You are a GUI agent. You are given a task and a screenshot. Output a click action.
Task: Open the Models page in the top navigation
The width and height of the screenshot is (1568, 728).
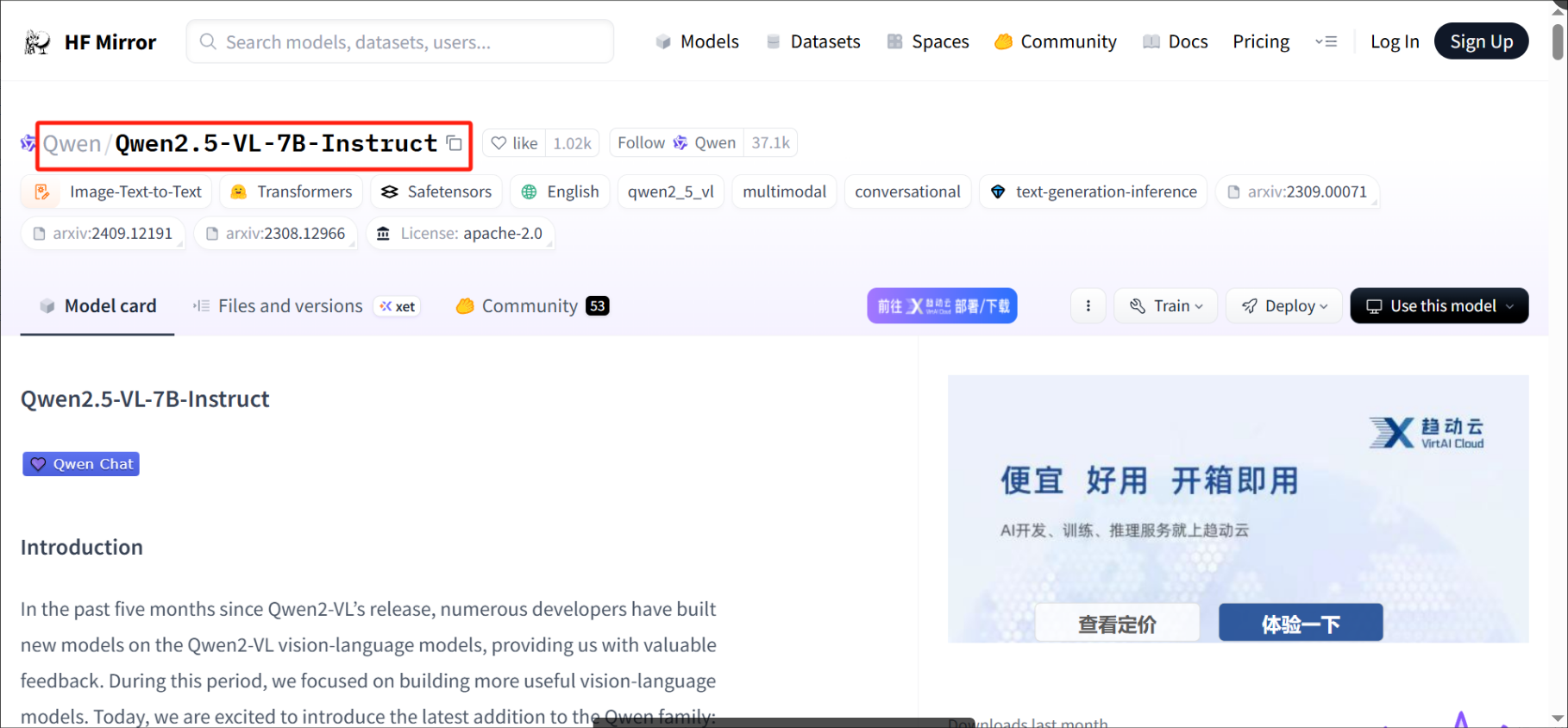[697, 41]
